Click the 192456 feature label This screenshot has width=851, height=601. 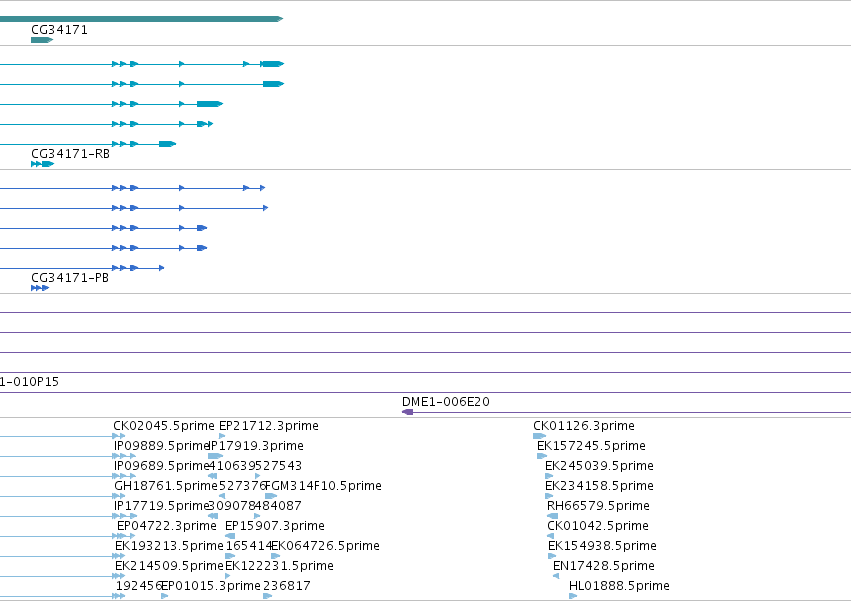click(139, 586)
